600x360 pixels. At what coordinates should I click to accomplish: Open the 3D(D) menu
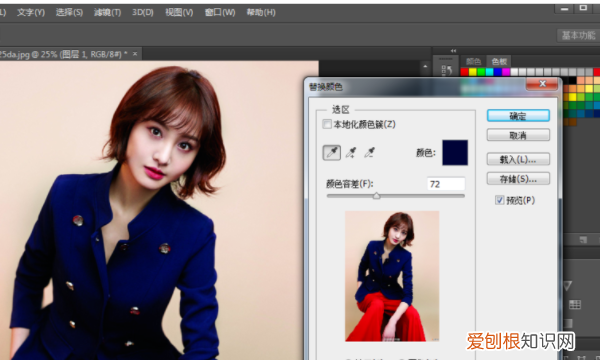click(143, 12)
